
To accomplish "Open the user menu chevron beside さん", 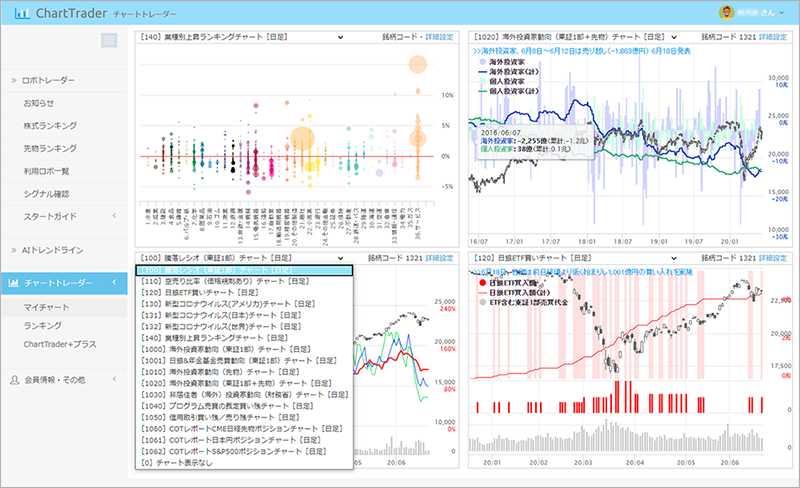I will (x=781, y=13).
